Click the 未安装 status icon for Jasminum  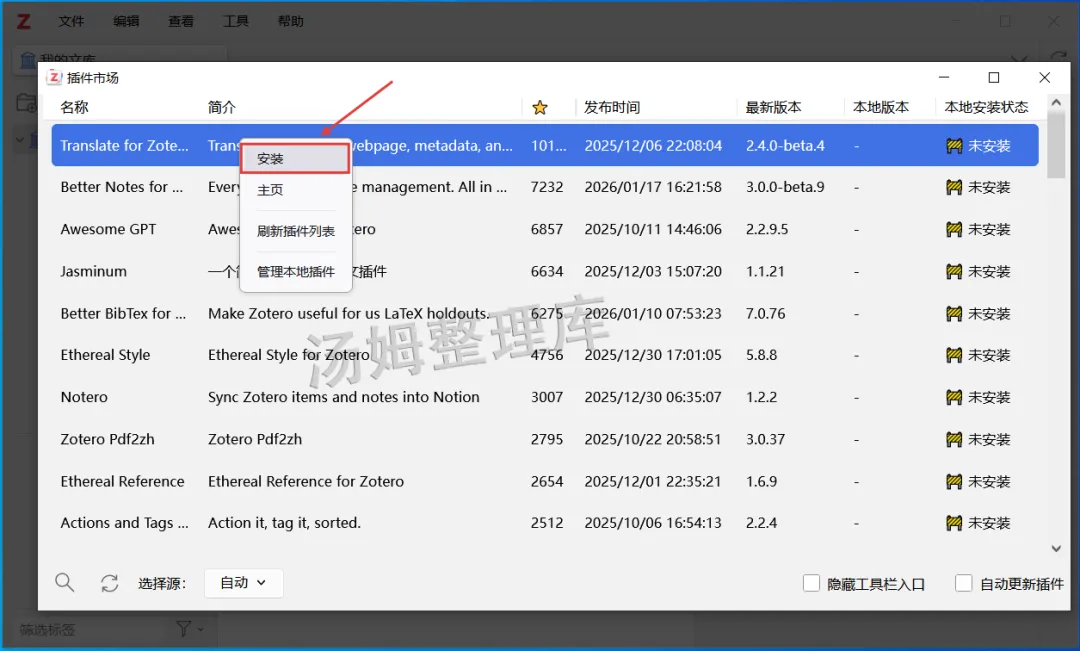click(x=954, y=271)
